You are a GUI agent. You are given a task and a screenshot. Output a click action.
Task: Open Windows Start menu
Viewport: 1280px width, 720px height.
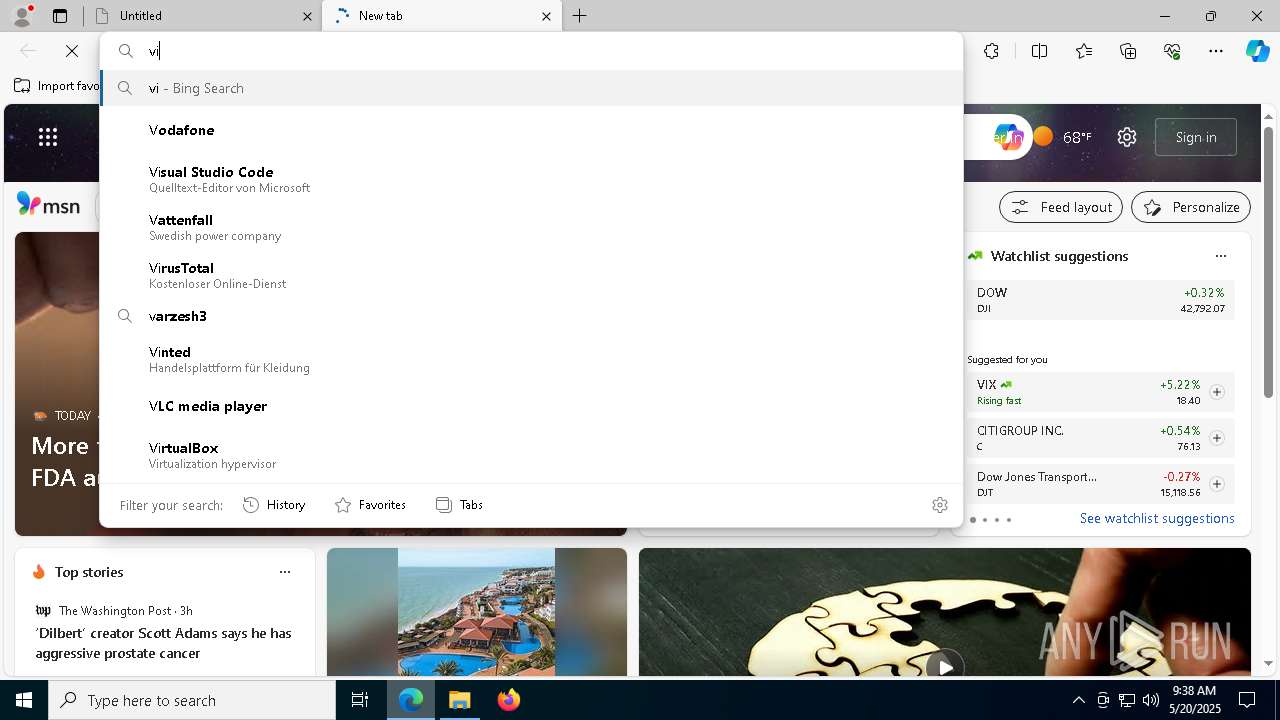click(x=24, y=700)
